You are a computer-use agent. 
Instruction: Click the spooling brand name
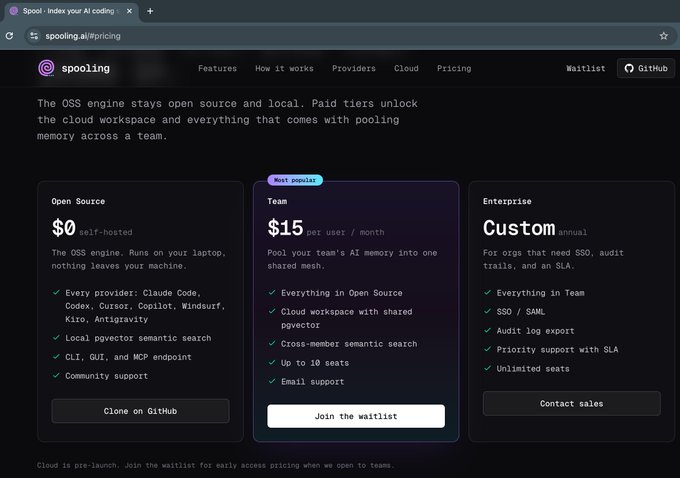point(85,69)
